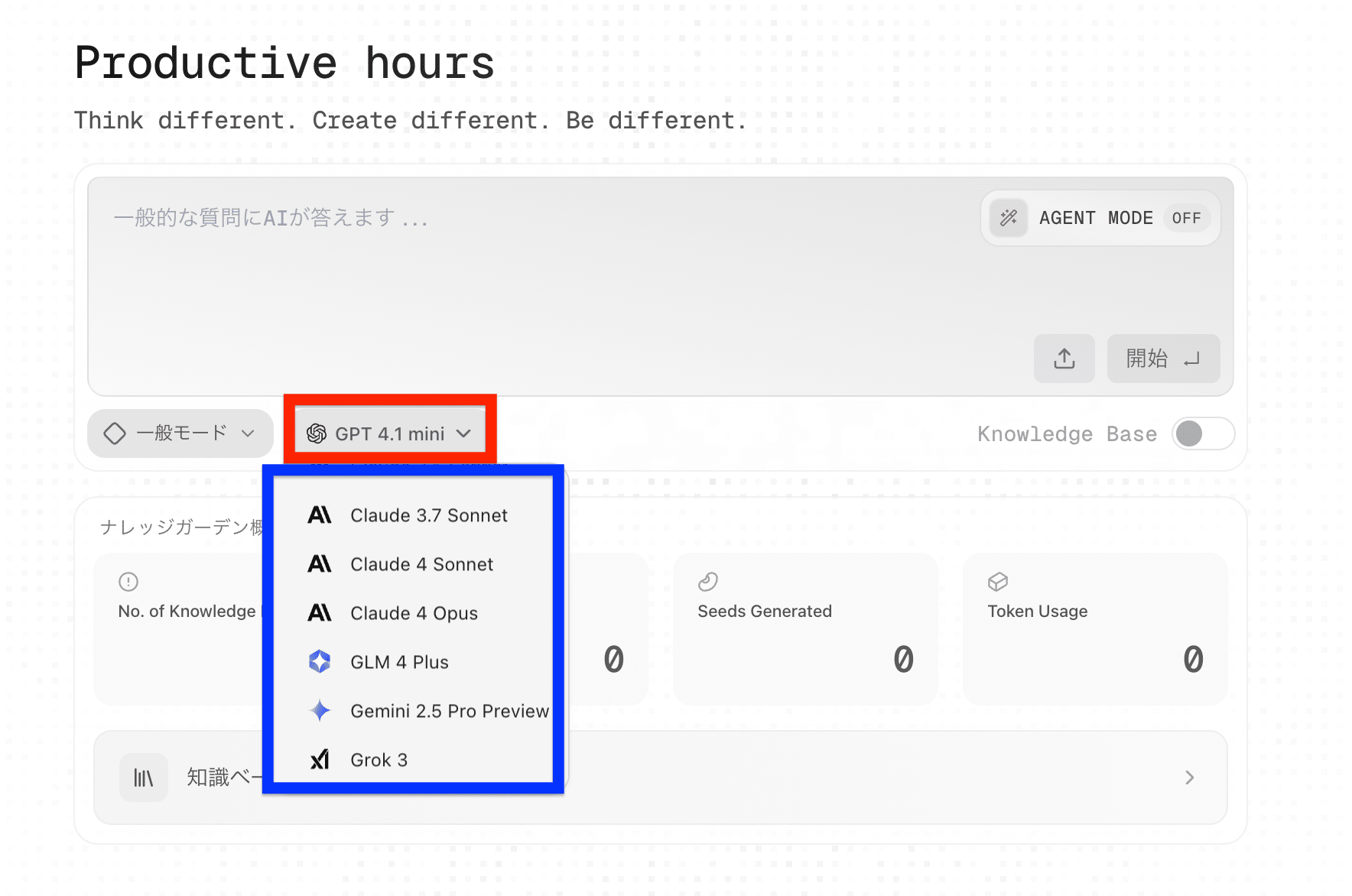Viewport: 1352px width, 896px height.
Task: Click the 開始 start button
Action: point(1163,359)
